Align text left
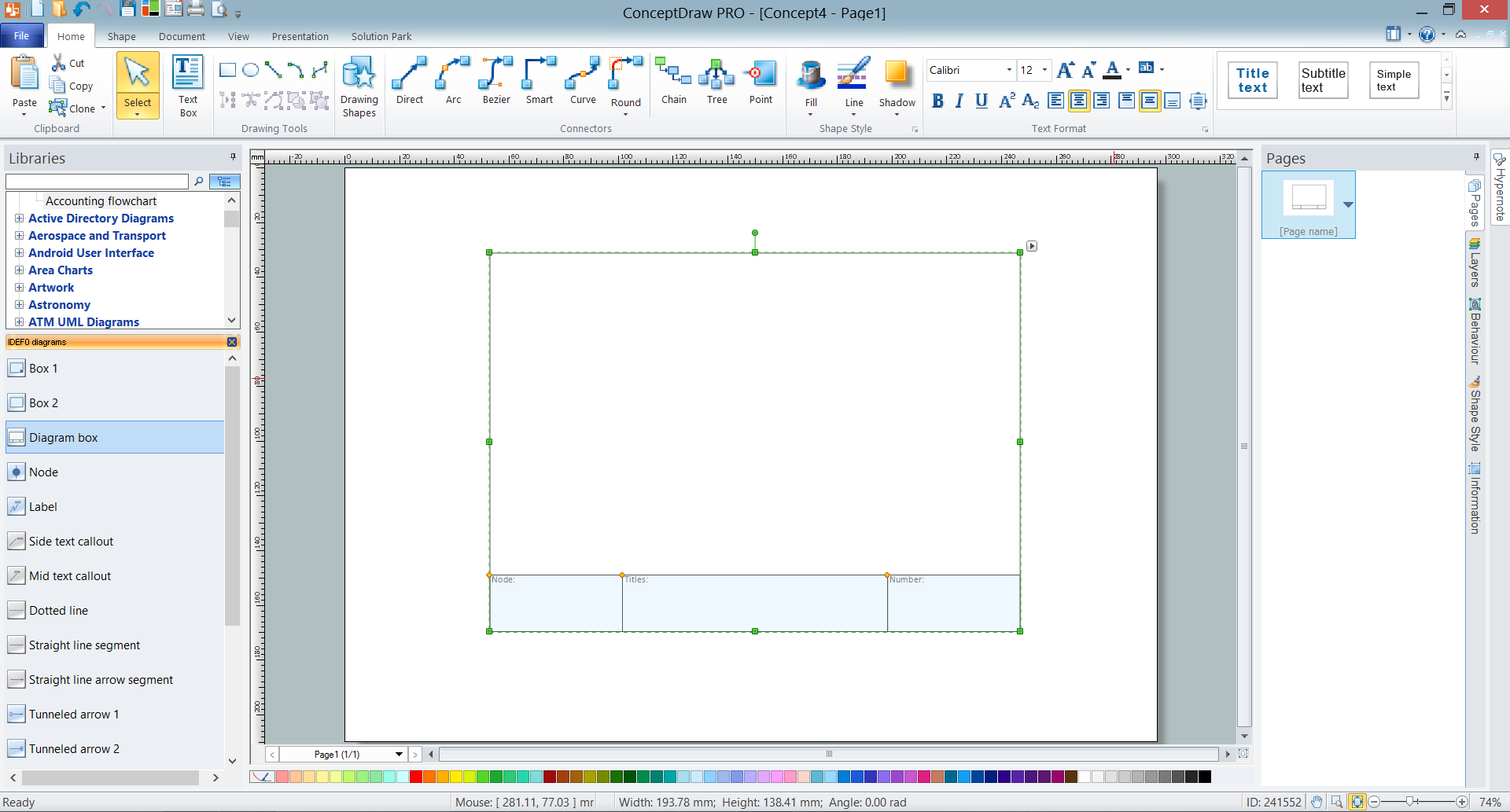Screen dimensions: 1510x812 [1056, 101]
